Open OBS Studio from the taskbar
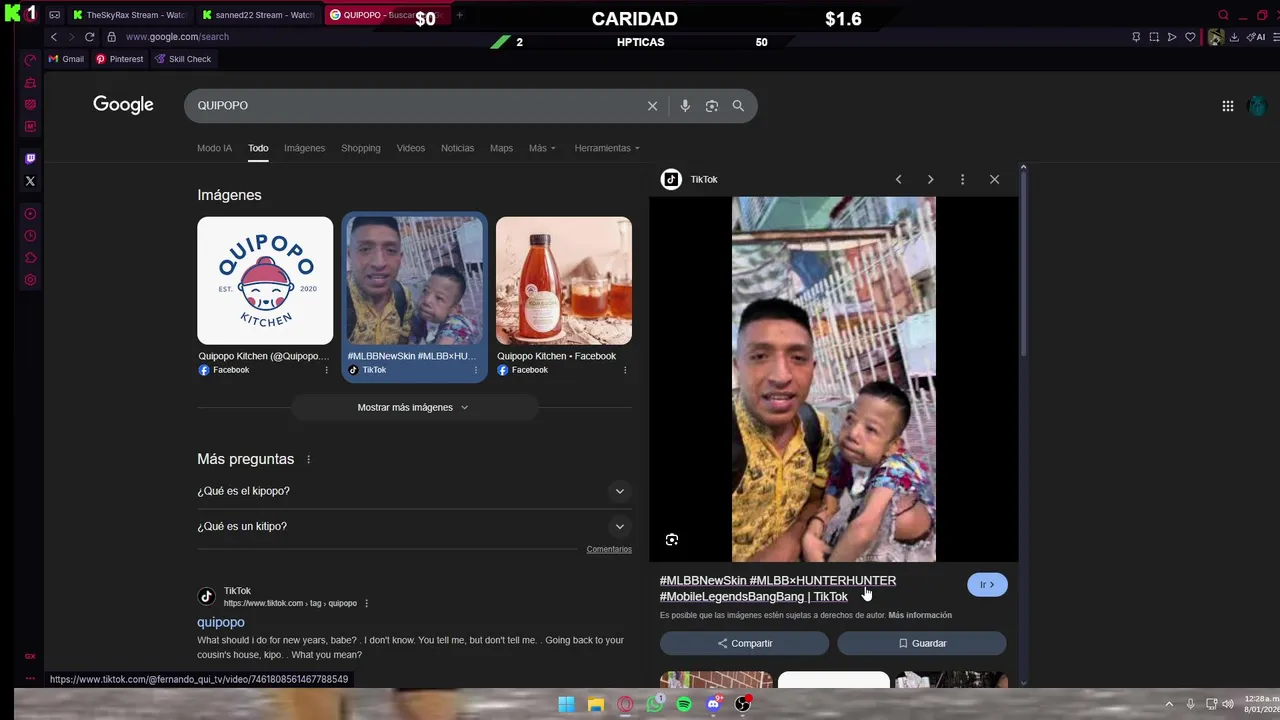Viewport: 1280px width, 720px height. pyautogui.click(x=743, y=704)
